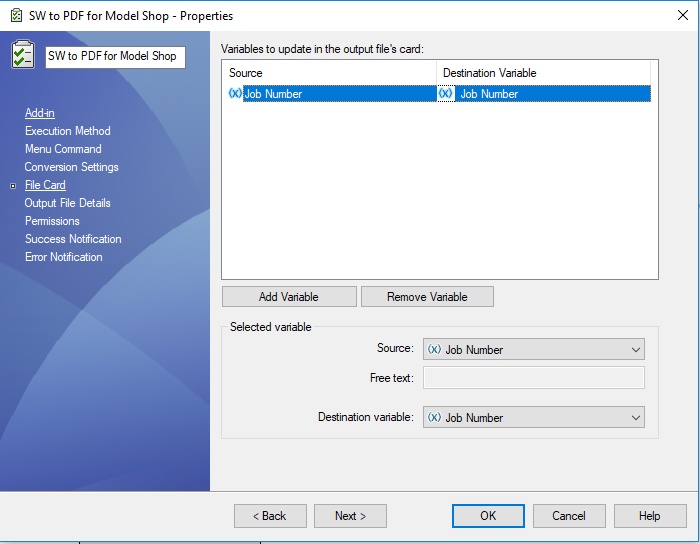Go Back to previous page

pyautogui.click(x=270, y=516)
